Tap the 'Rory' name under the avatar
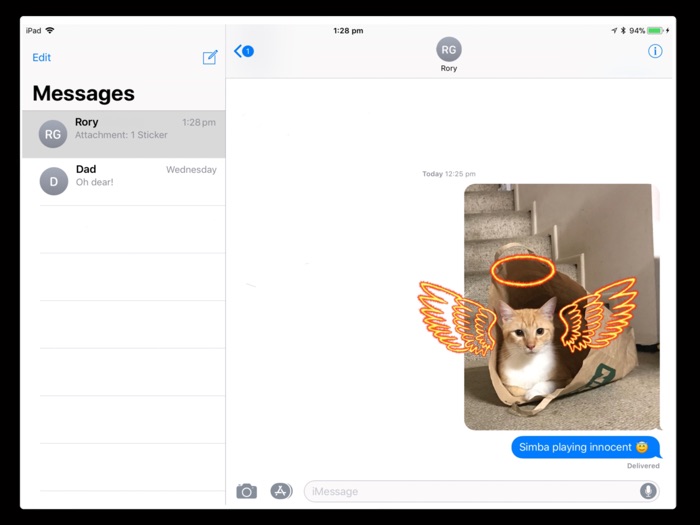Screen dimensions: 700x525 coord(449,68)
